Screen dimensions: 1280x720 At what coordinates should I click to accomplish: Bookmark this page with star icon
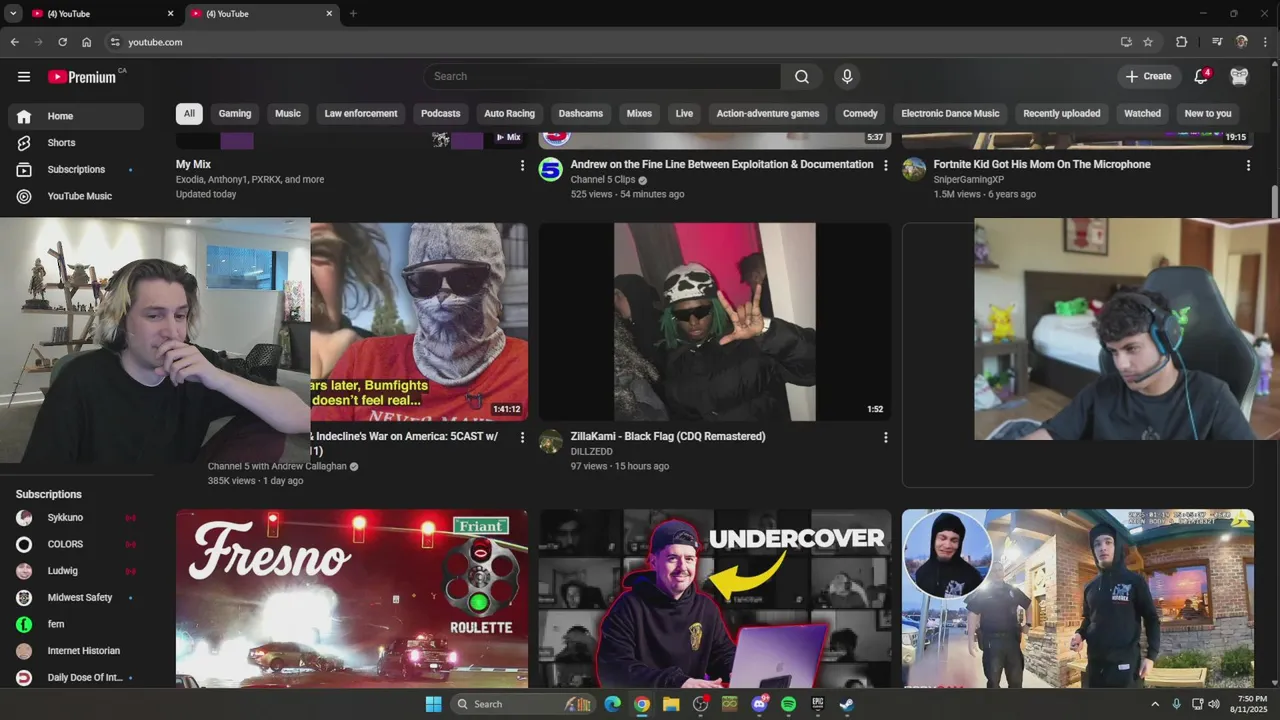[1148, 42]
